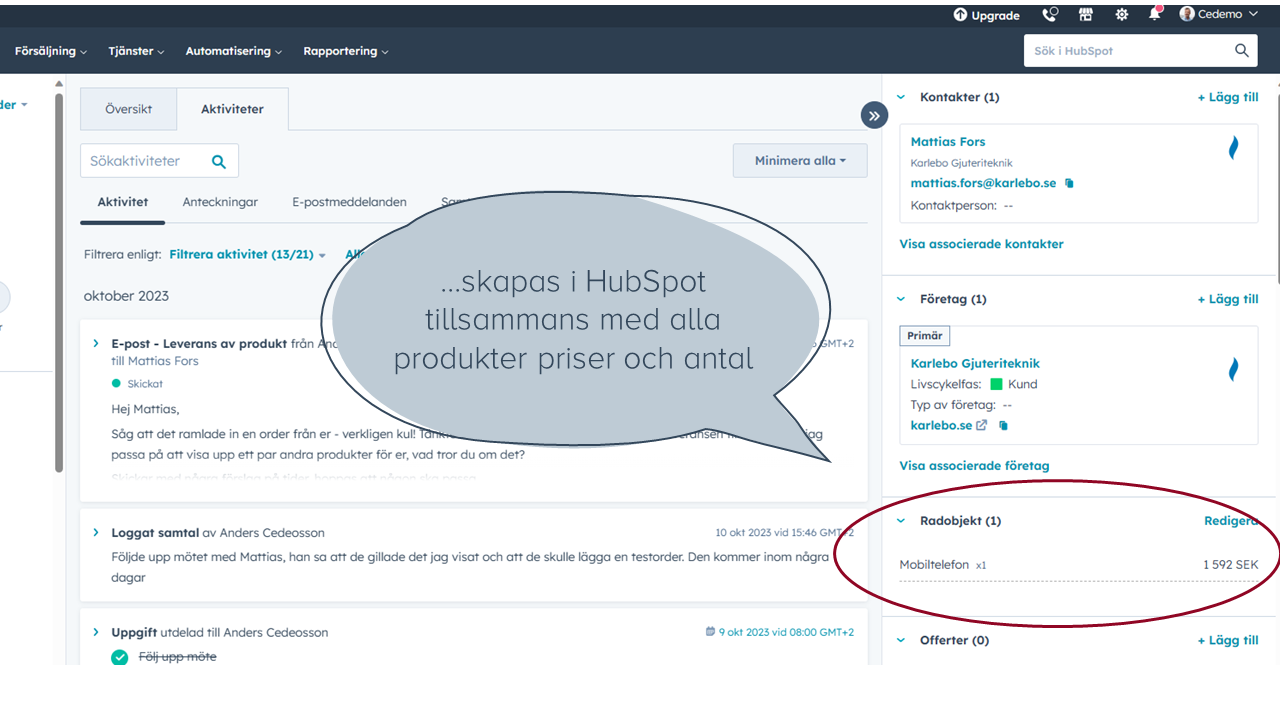Select the Mobiltelefon x1 line item
The image size is (1280, 720).
(943, 565)
